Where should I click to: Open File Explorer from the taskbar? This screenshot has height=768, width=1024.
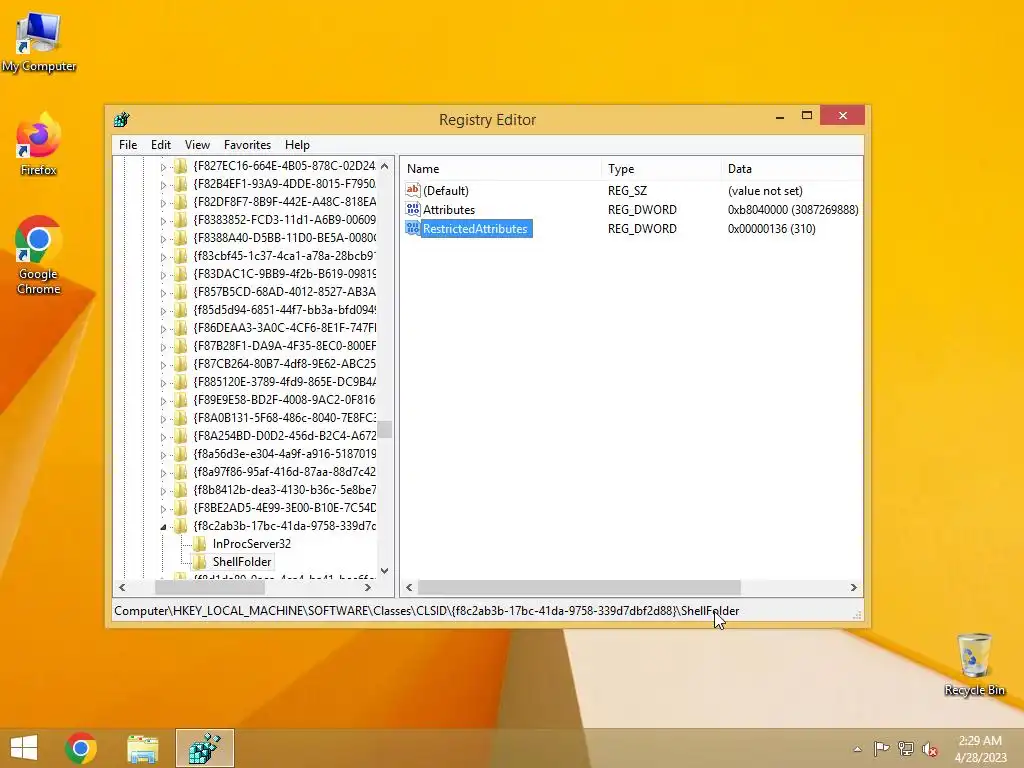click(x=142, y=748)
